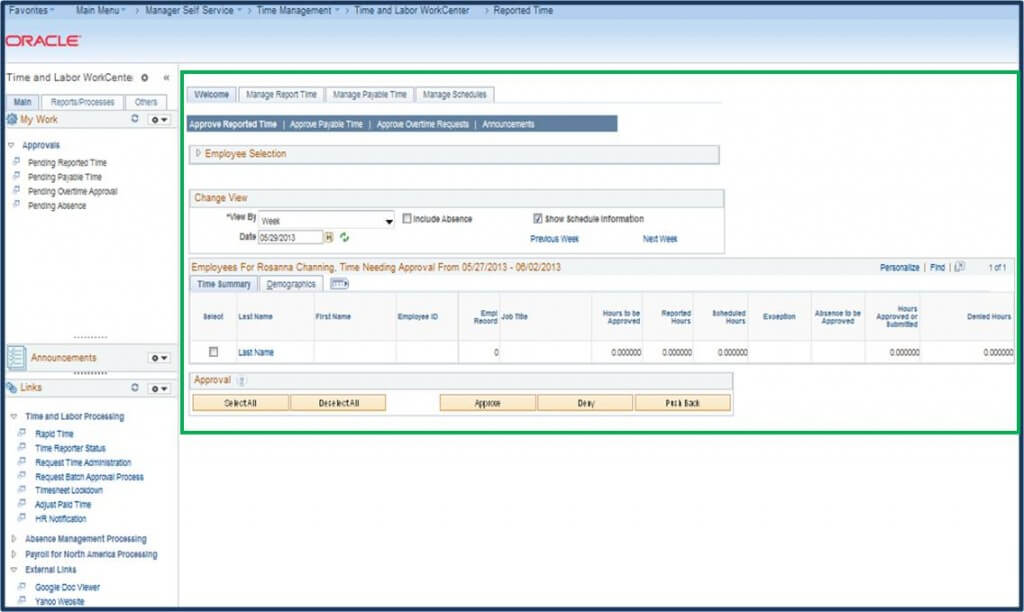Switch to Manage Report Time tab

281,95
